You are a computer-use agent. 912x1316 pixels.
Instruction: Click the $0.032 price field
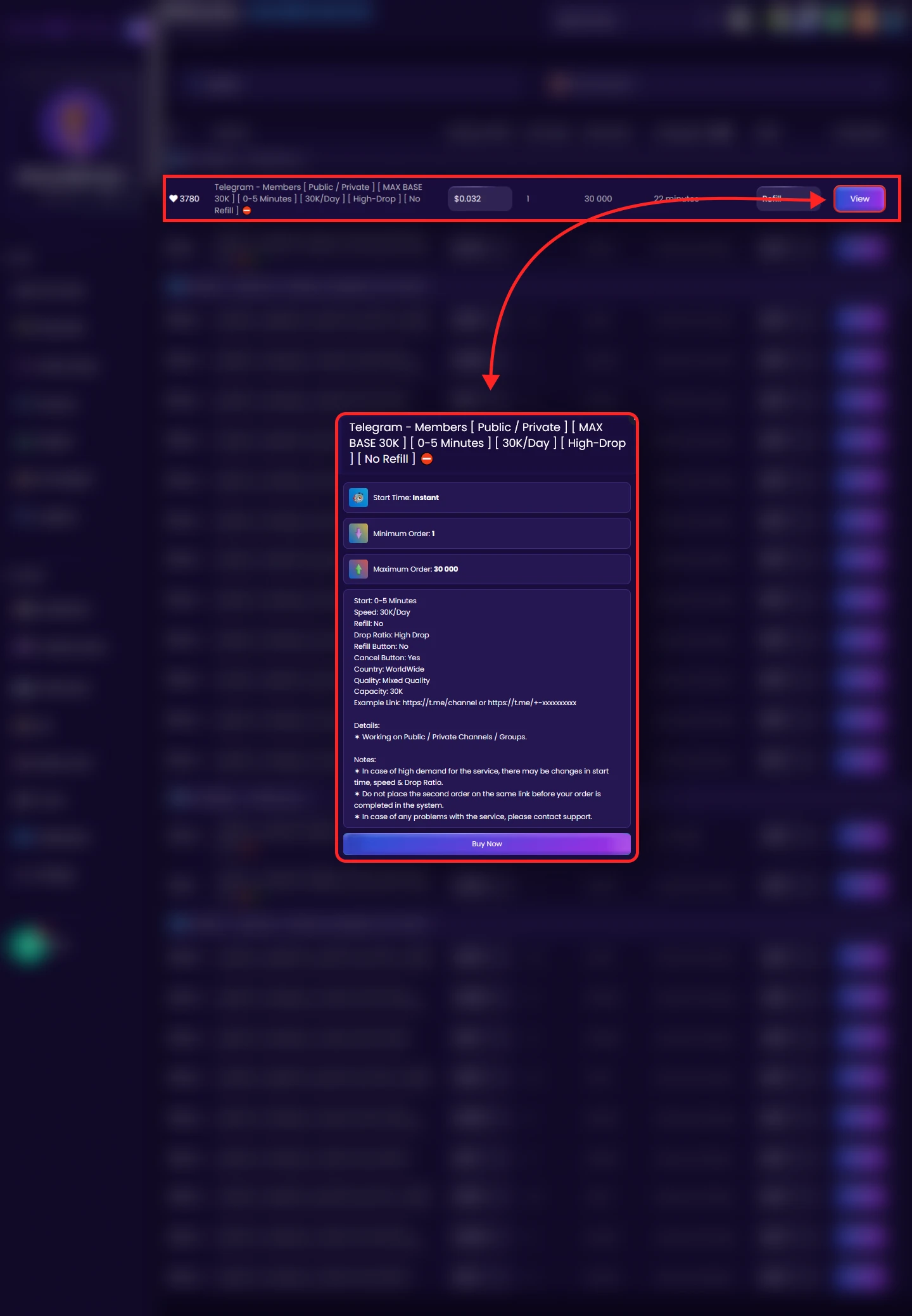[x=479, y=199]
